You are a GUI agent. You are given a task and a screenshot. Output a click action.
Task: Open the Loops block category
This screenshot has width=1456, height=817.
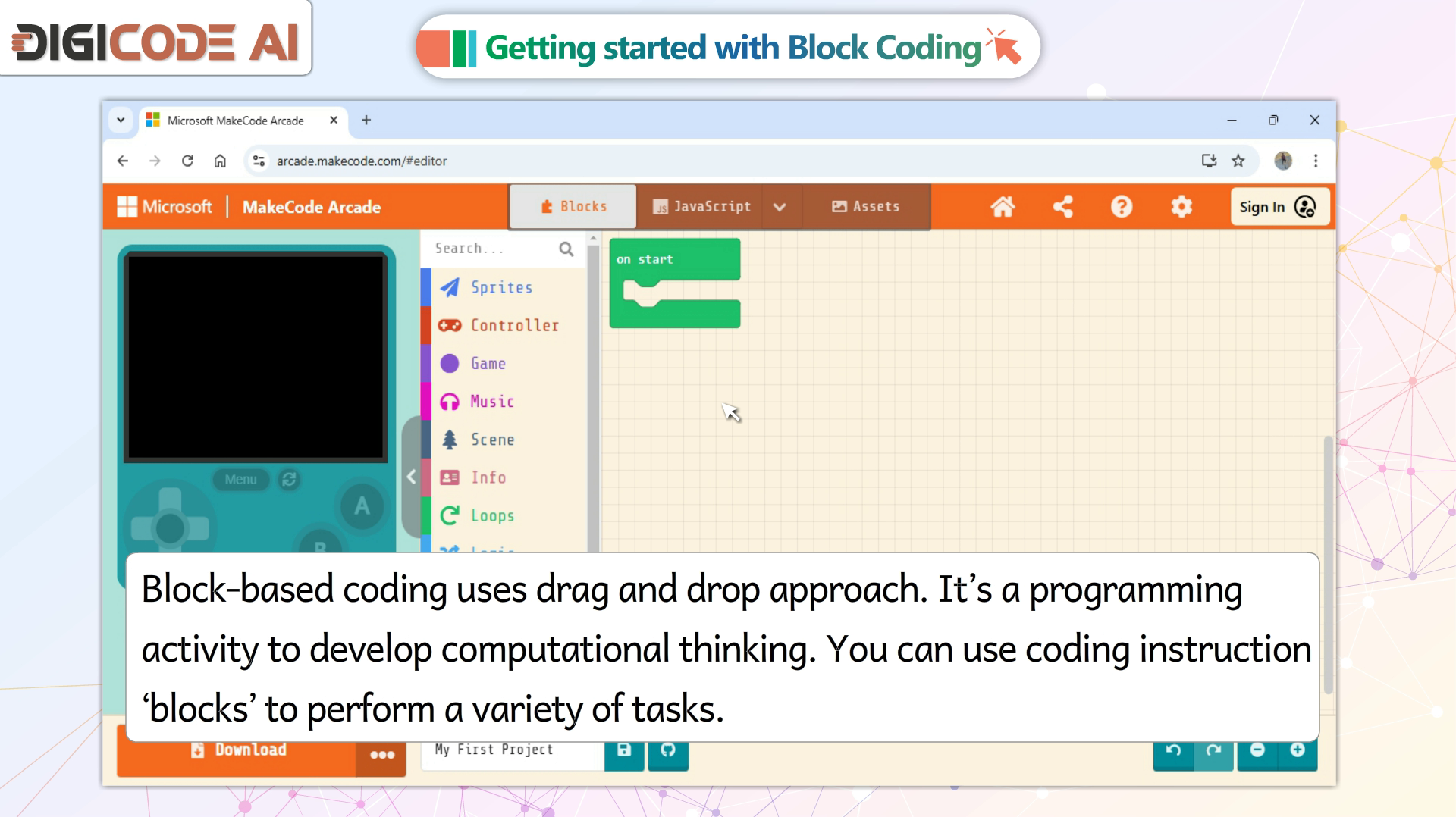(x=503, y=515)
